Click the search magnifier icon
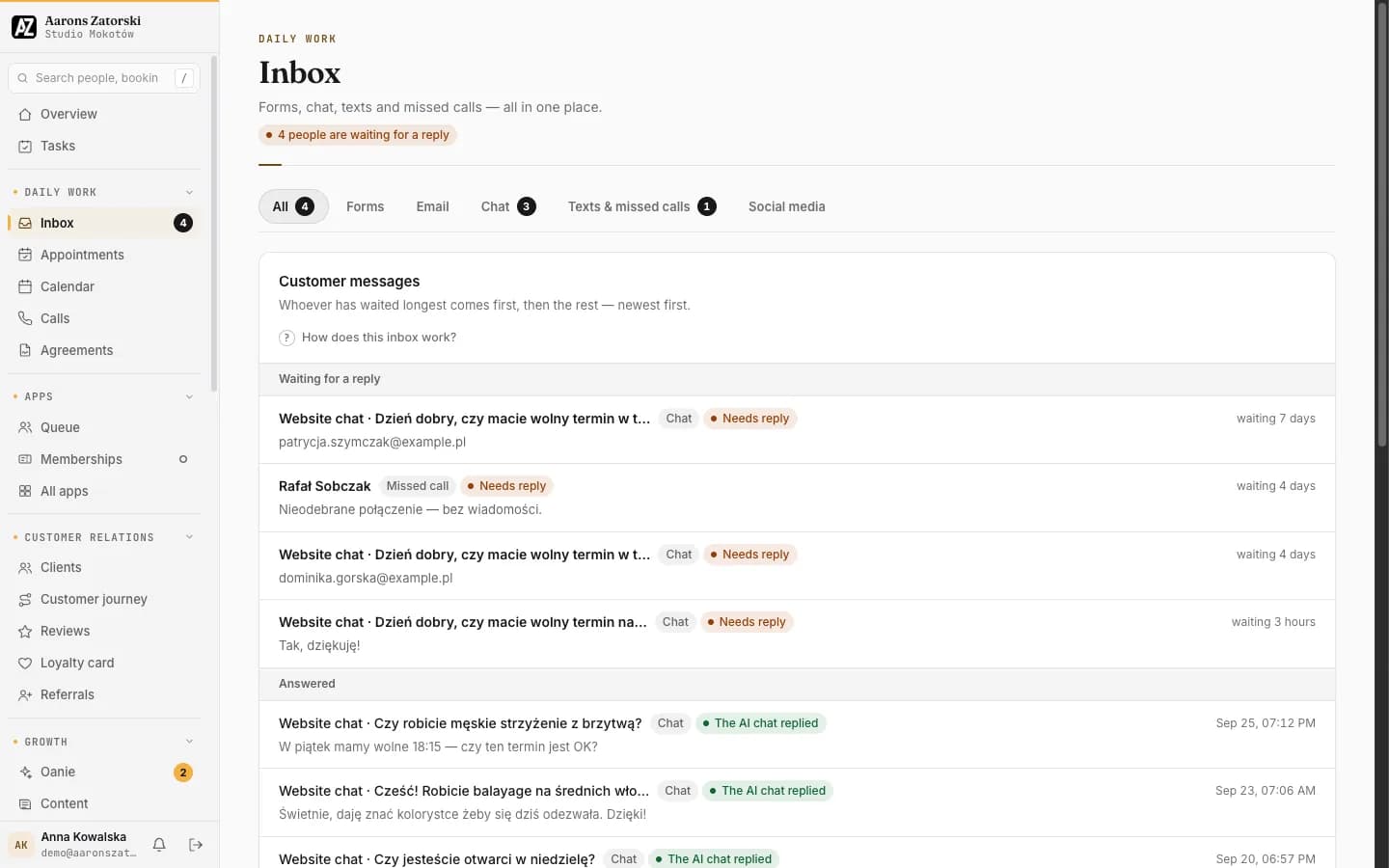The height and width of the screenshot is (868, 1389). coord(23,78)
